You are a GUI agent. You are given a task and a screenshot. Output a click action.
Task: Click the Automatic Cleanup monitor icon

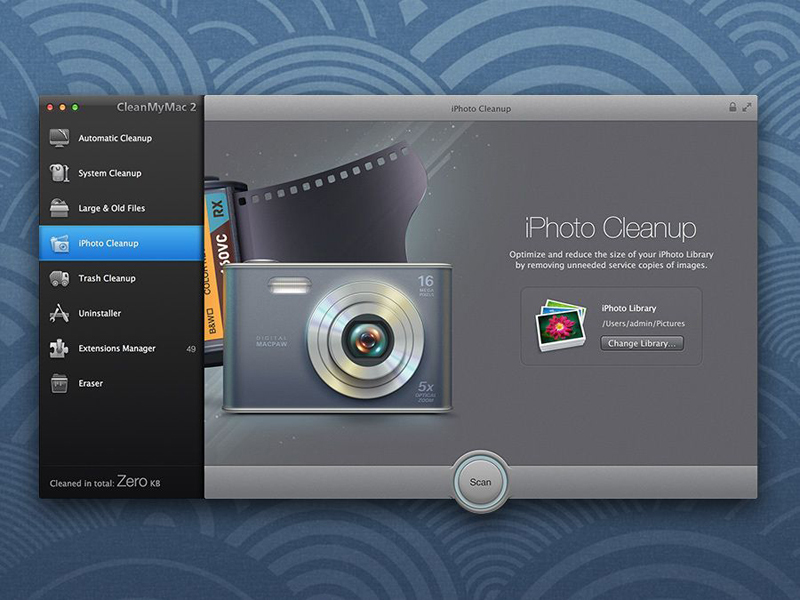pyautogui.click(x=59, y=138)
